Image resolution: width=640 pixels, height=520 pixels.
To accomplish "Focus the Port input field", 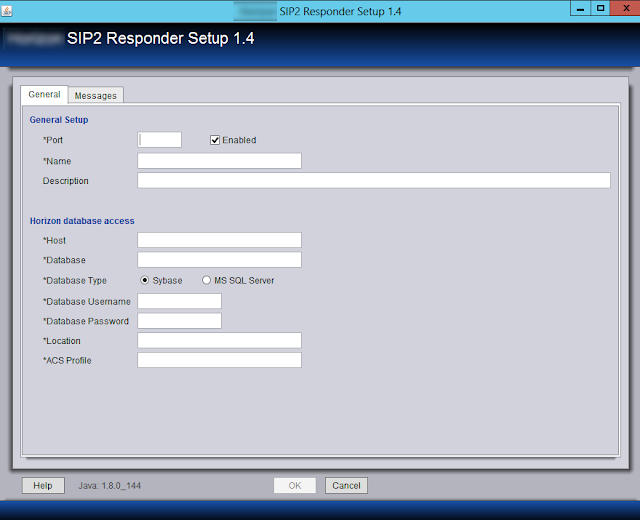I will 159,140.
